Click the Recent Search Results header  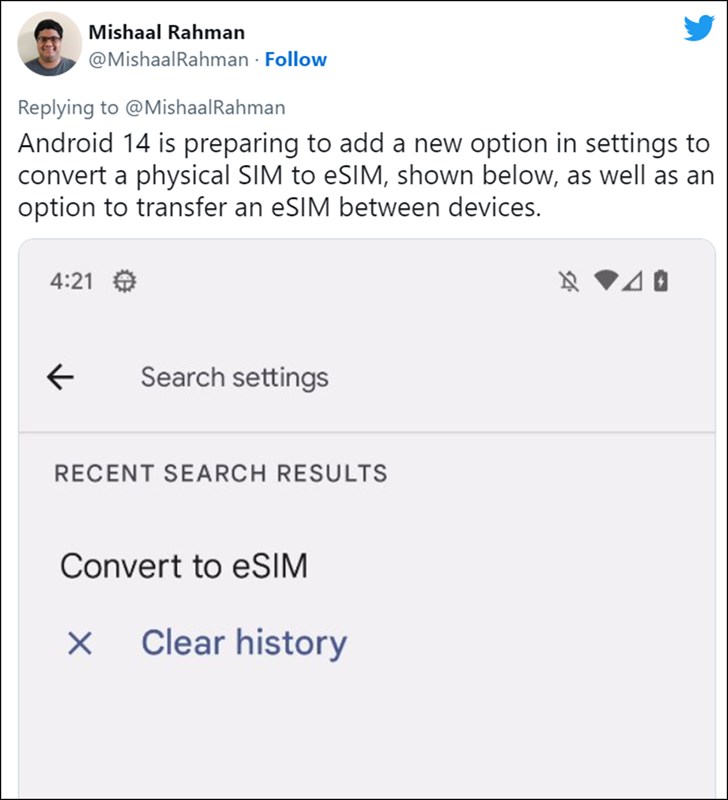click(x=220, y=473)
